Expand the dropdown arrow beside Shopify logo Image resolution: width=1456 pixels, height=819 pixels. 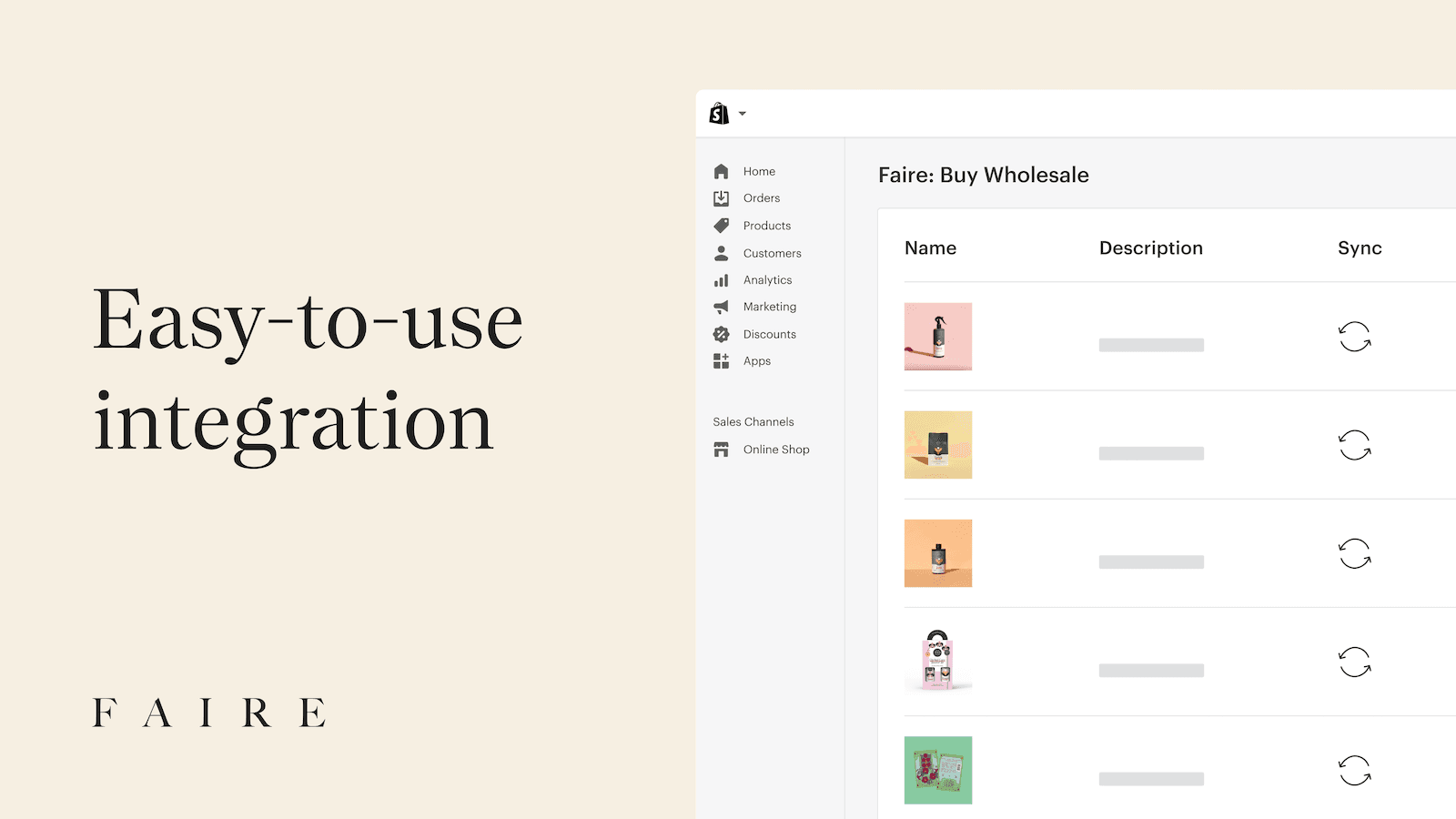743,114
